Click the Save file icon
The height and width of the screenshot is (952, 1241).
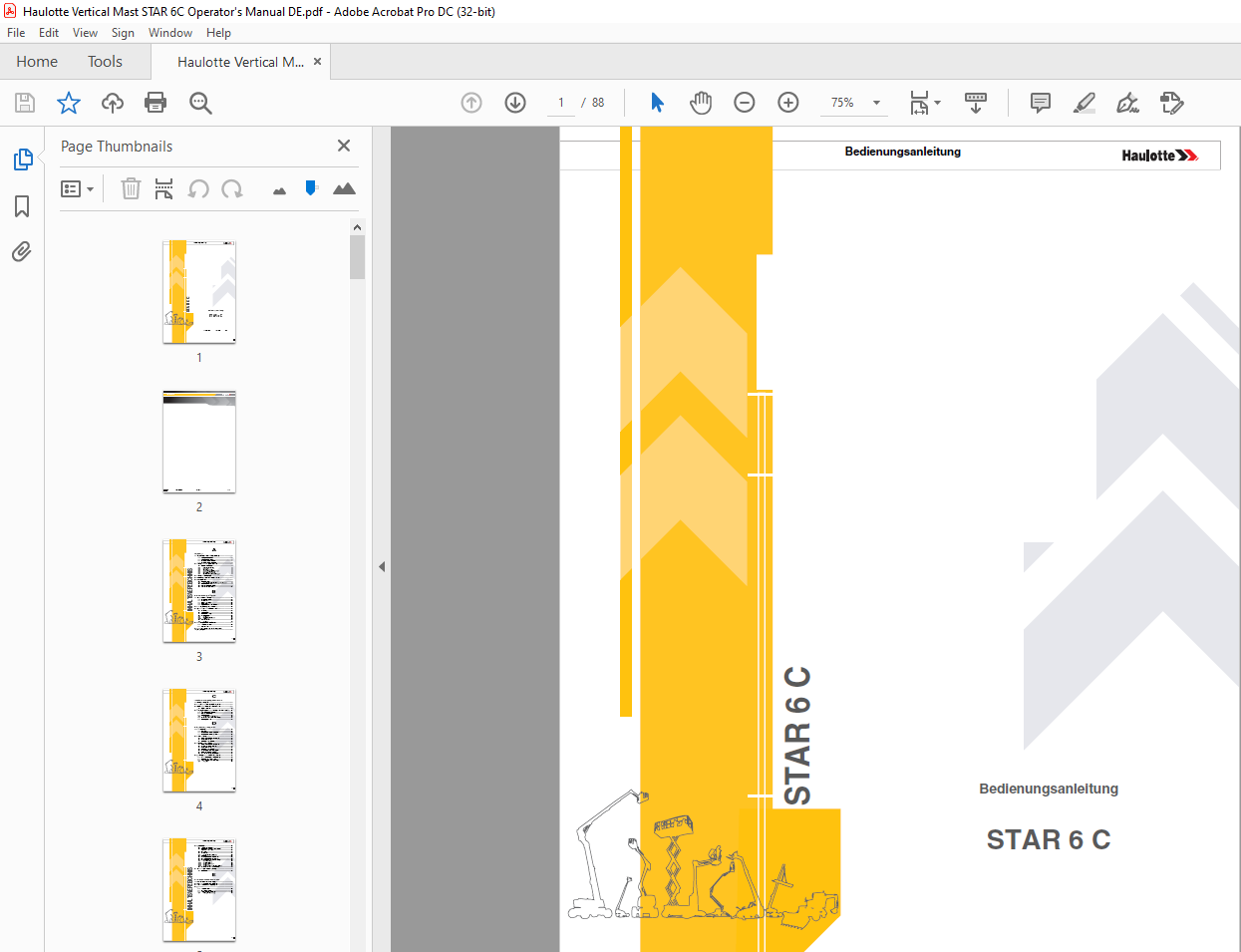tap(25, 103)
